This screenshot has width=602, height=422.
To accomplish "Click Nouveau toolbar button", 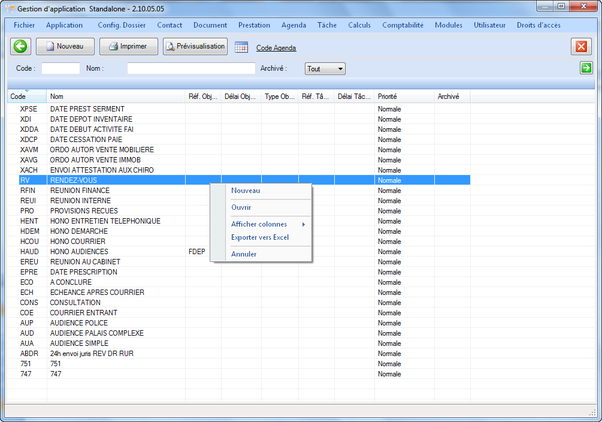I will 65,46.
